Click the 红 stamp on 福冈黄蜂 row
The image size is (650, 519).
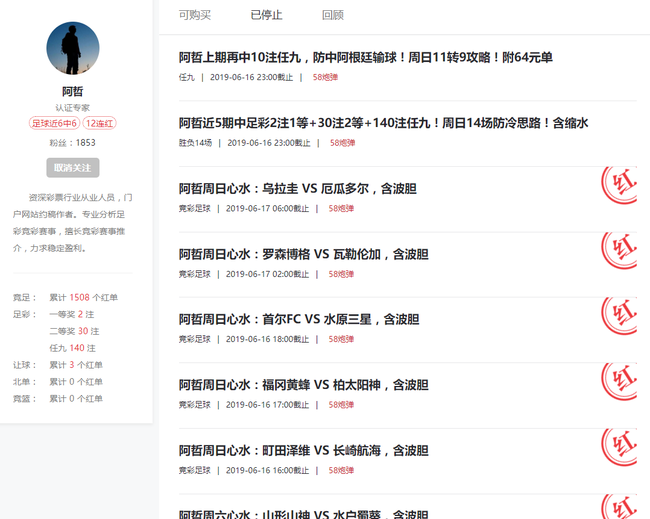(619, 381)
